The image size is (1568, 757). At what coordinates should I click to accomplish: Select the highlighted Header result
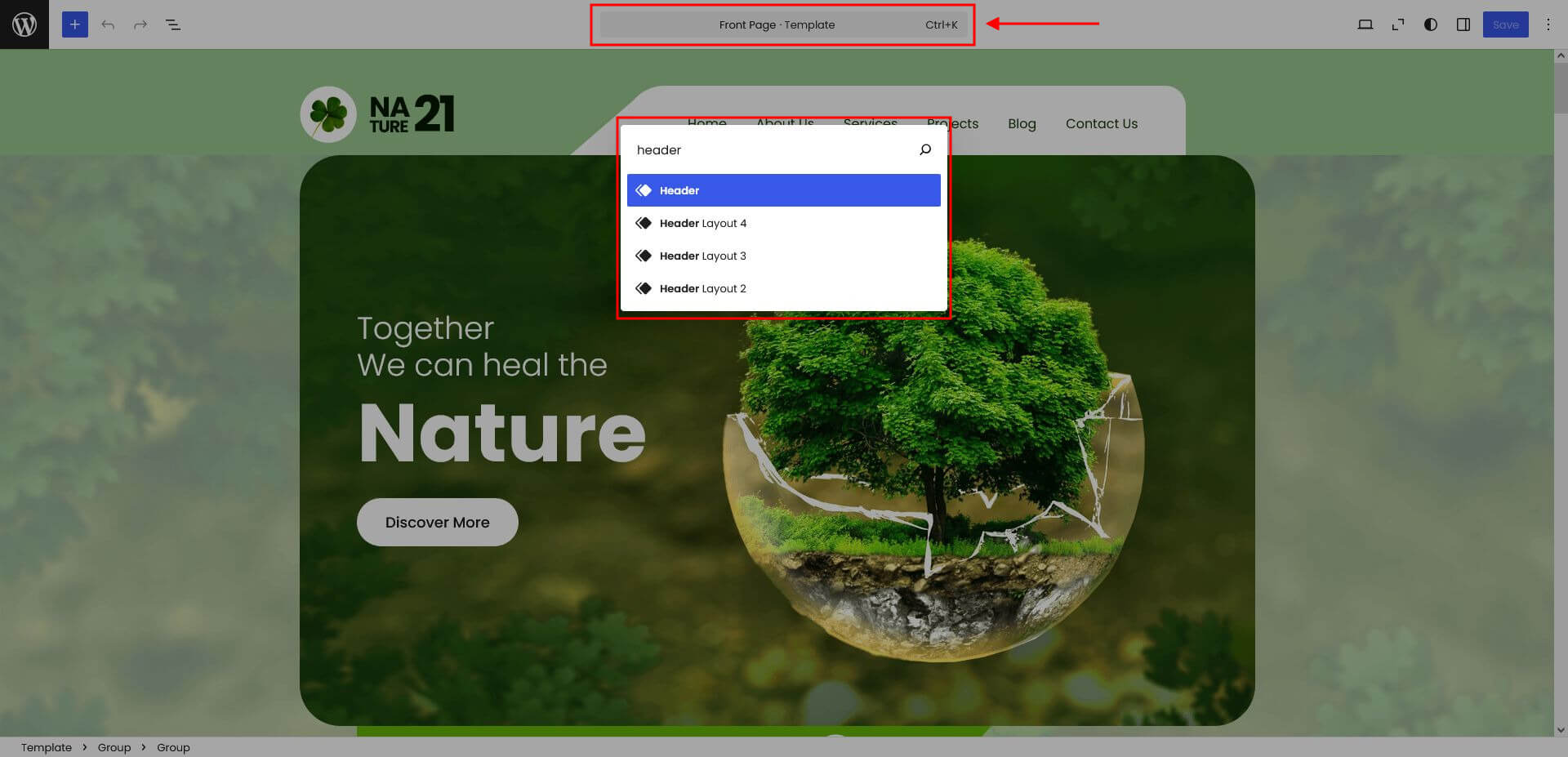pos(783,190)
